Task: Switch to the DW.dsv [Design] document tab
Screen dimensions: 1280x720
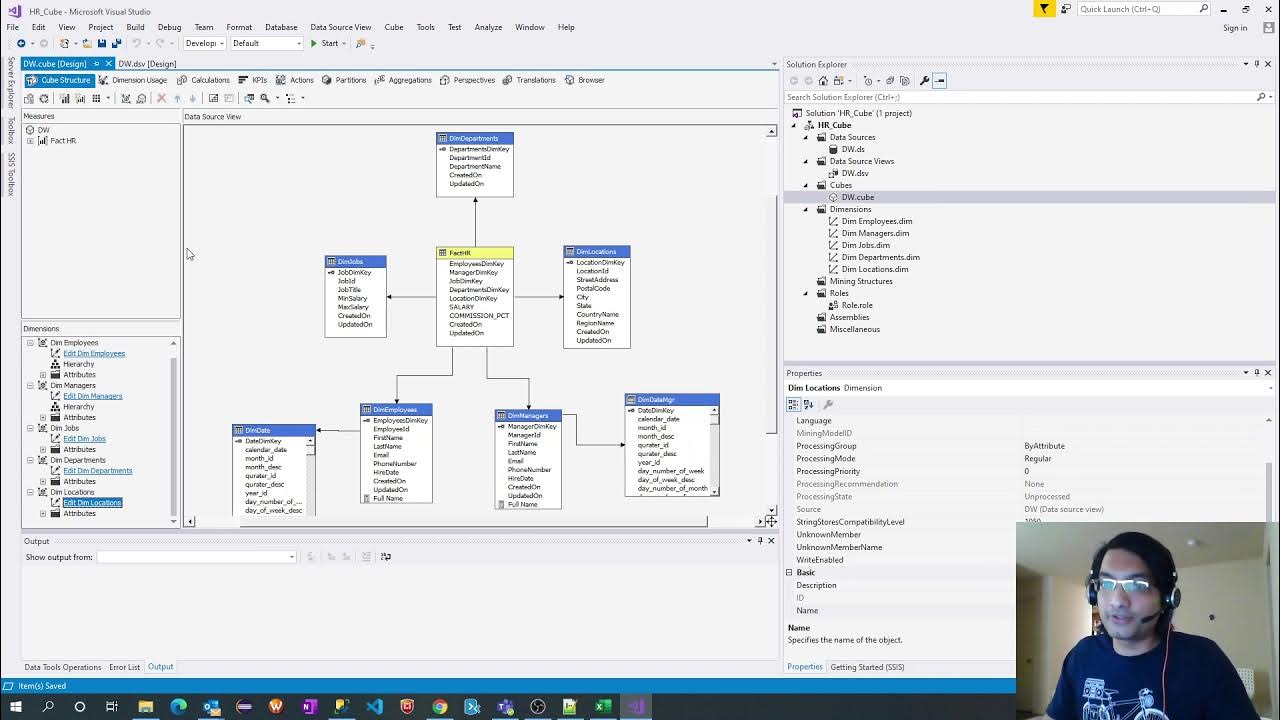Action: 147,64
